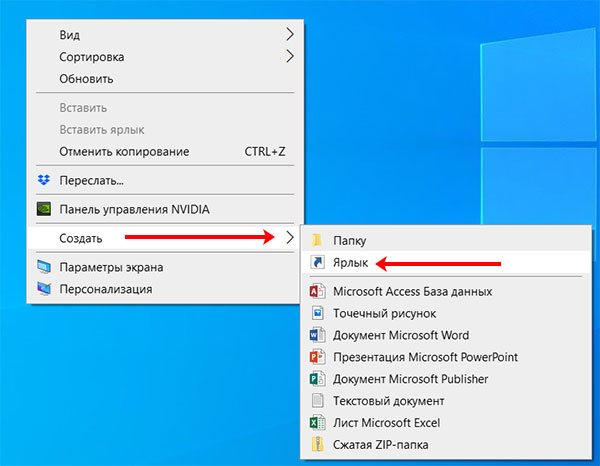Viewport: 600px width, 466px height.
Task: Click the CTRL+Z shortcut label
Action: coord(265,151)
